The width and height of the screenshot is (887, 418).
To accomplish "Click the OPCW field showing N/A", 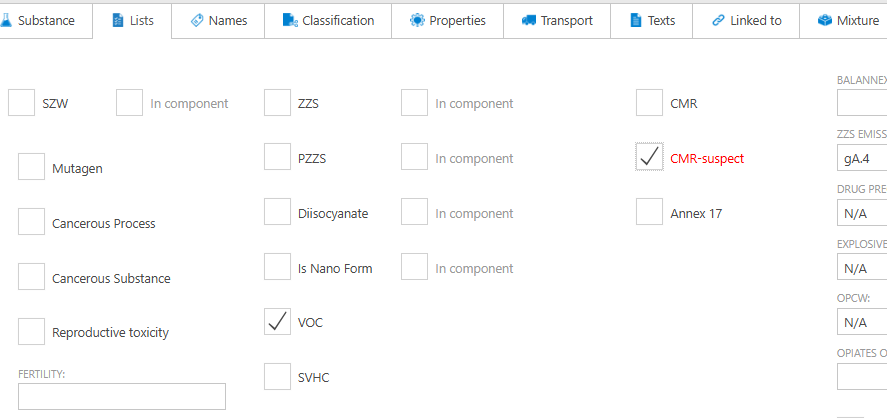I will 861,322.
